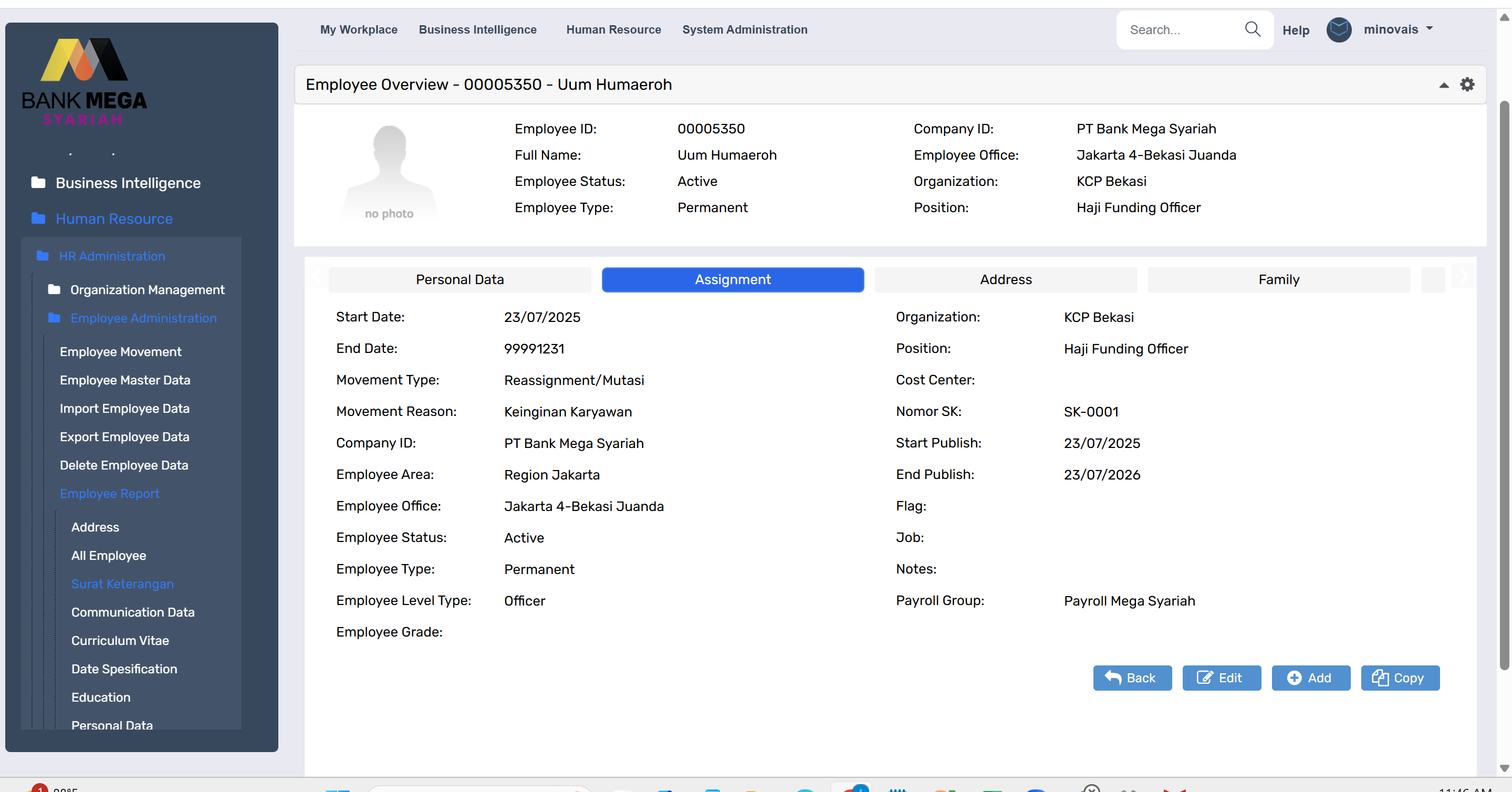Click the Payroll Mega Syariah value
Viewport: 1512px width, 792px height.
click(x=1129, y=601)
